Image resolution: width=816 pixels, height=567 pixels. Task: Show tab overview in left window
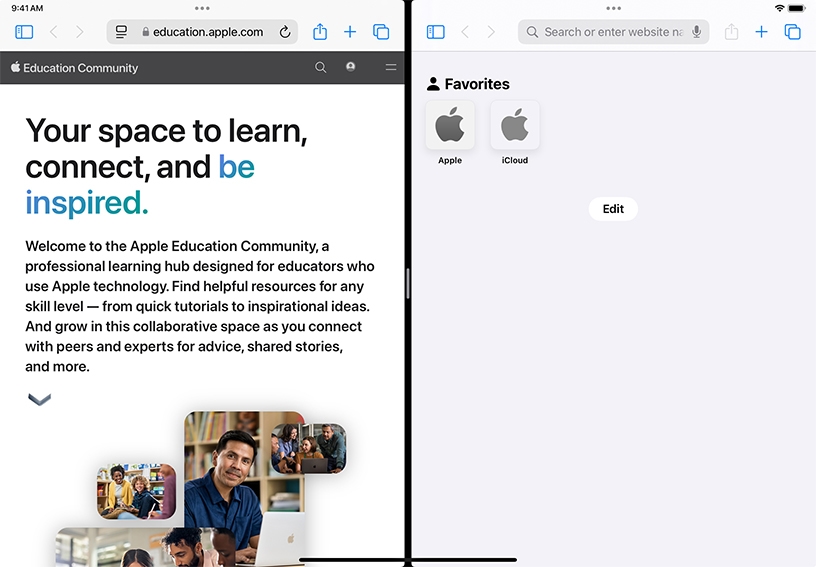[x=381, y=32]
